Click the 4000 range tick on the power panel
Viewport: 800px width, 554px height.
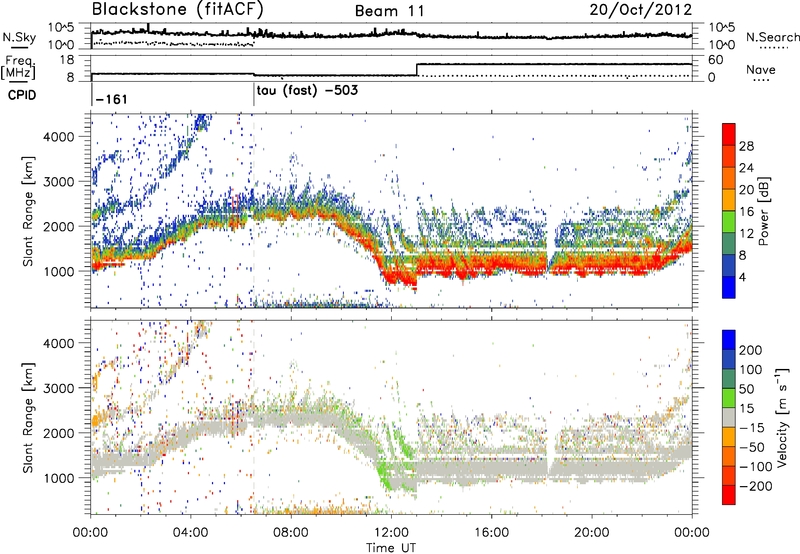[59, 136]
